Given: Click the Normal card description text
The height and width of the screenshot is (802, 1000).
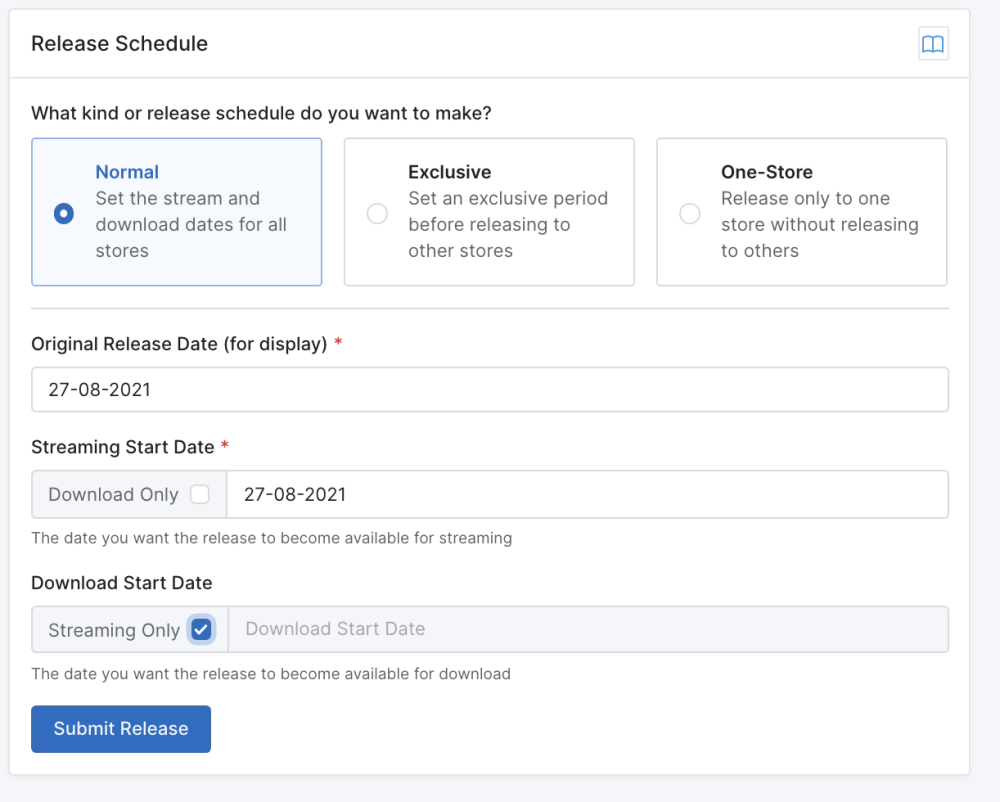Looking at the screenshot, I should pyautogui.click(x=190, y=225).
